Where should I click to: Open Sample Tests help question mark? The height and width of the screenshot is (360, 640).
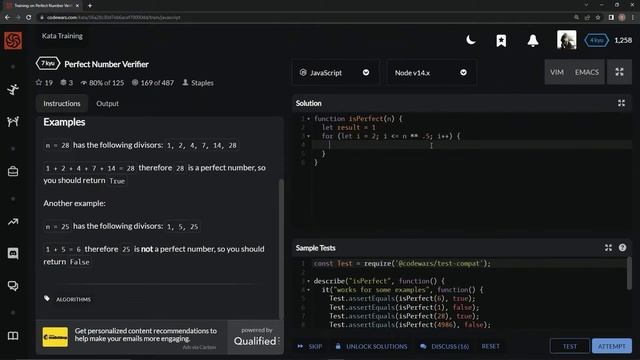[622, 248]
